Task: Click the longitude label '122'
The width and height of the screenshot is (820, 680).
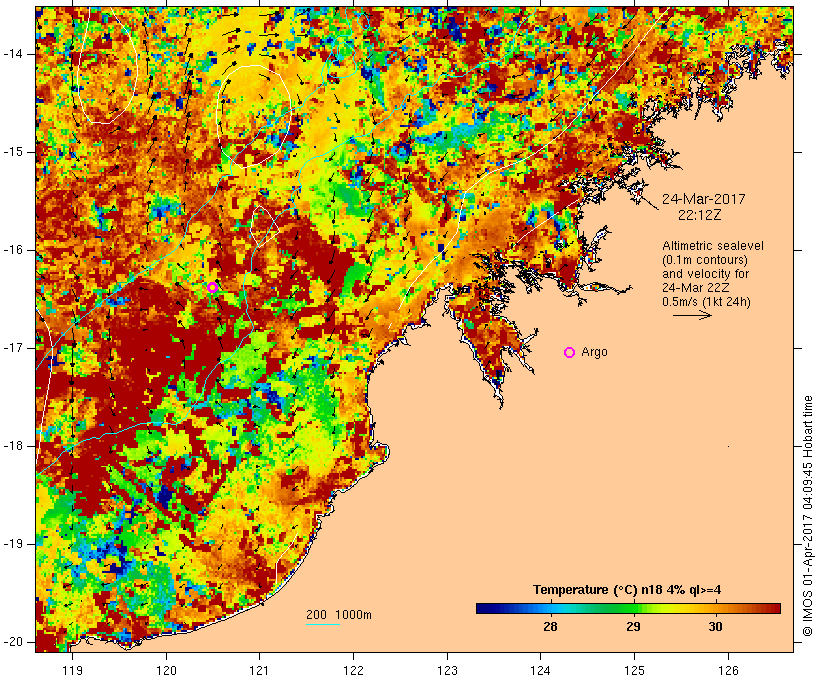Action: pos(354,671)
